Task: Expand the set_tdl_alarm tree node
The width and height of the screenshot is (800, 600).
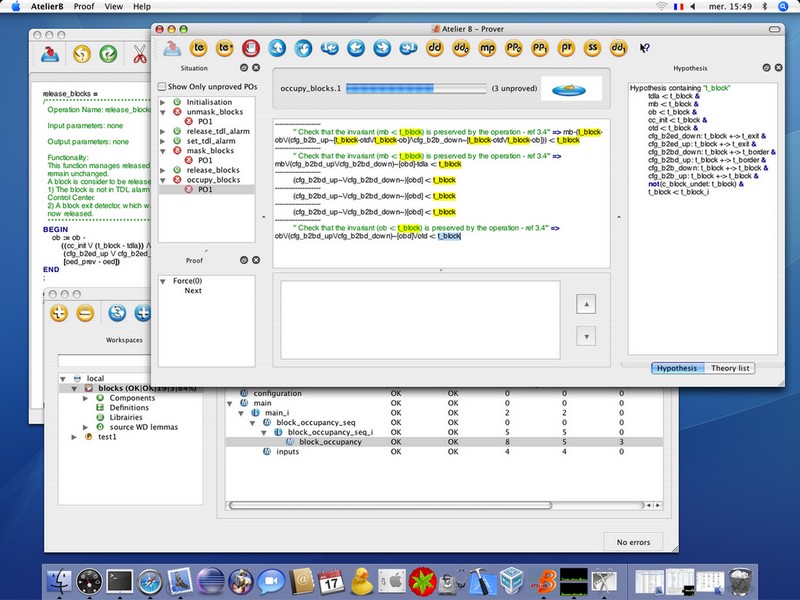Action: [x=163, y=141]
